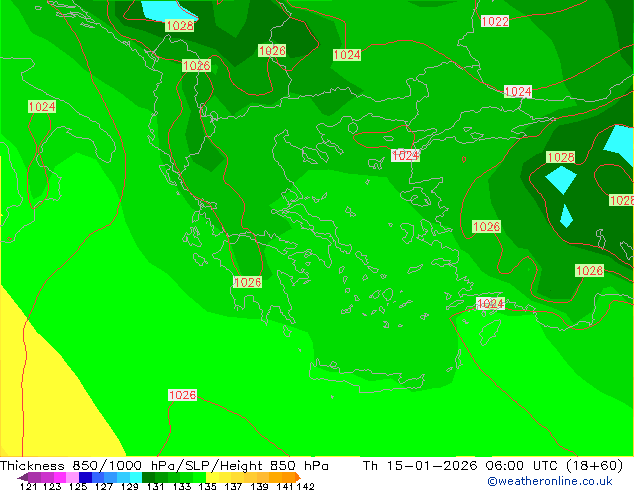Click the forecast time 'Th 15-01-2026 06:00 UTC (18+60)'
Screen dimensions: 634x490
pos(493,465)
